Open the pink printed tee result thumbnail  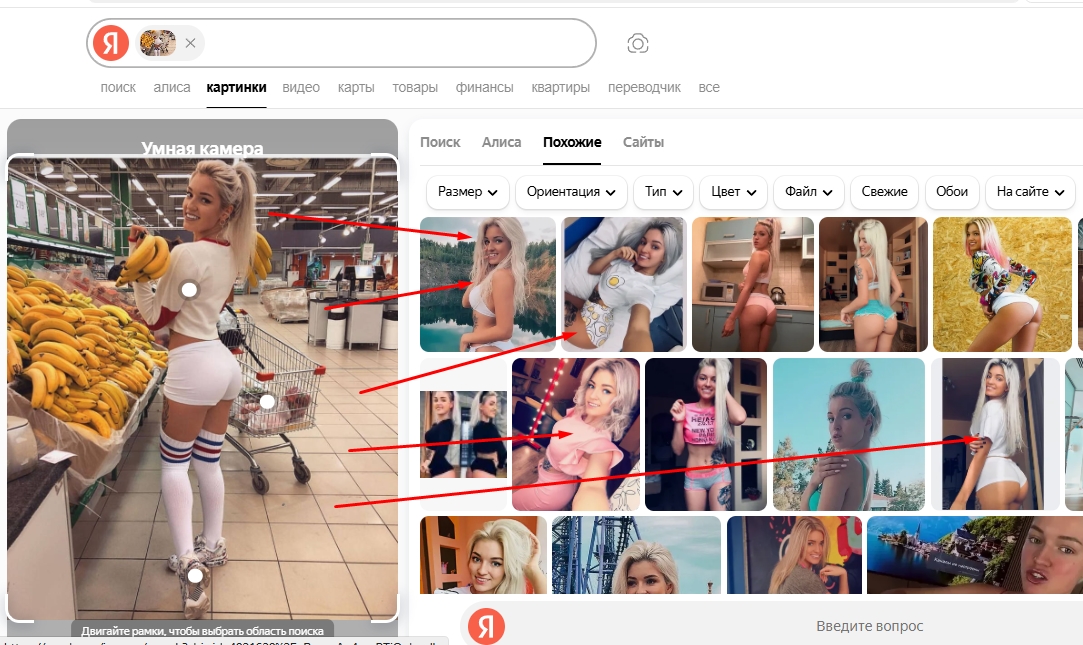706,434
